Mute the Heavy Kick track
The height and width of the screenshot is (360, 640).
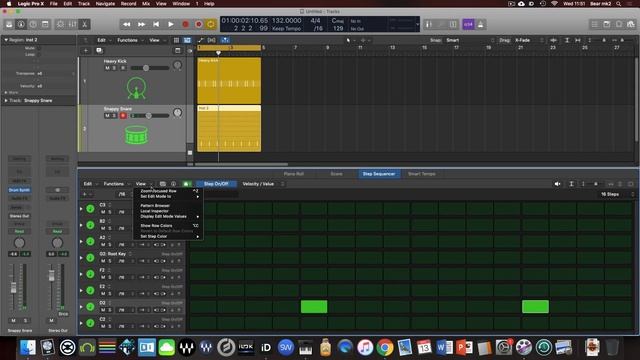click(x=107, y=68)
